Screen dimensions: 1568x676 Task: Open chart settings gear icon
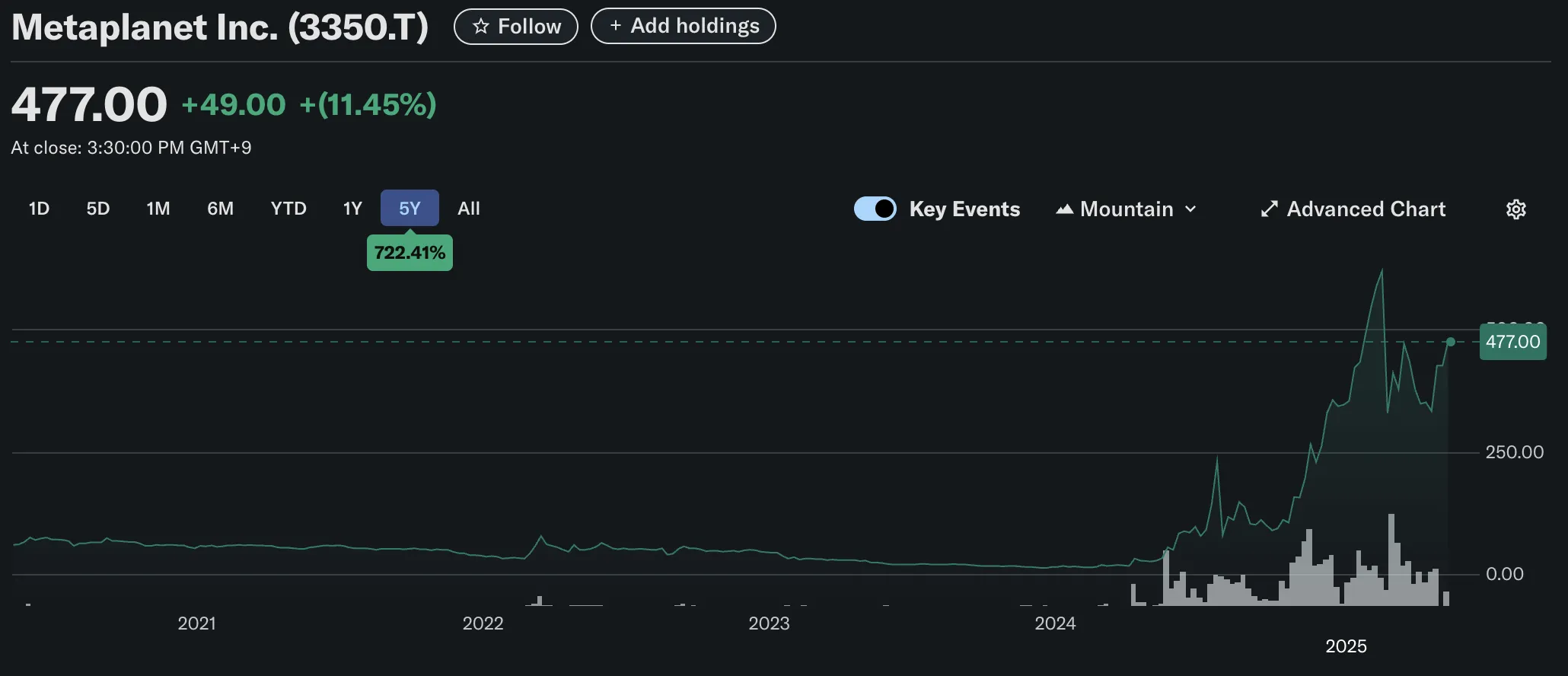[1515, 209]
